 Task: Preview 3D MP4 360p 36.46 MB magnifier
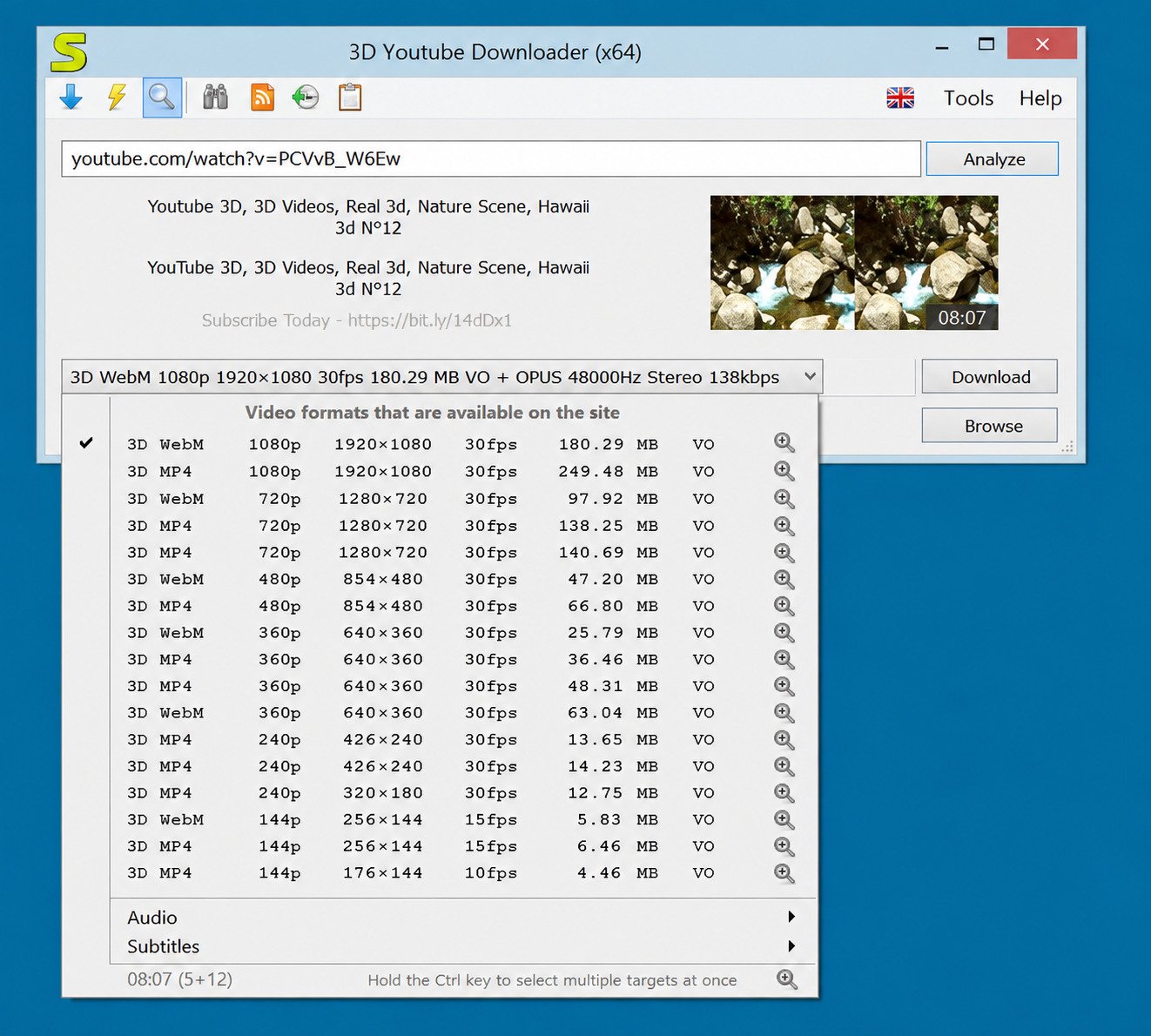(x=784, y=659)
